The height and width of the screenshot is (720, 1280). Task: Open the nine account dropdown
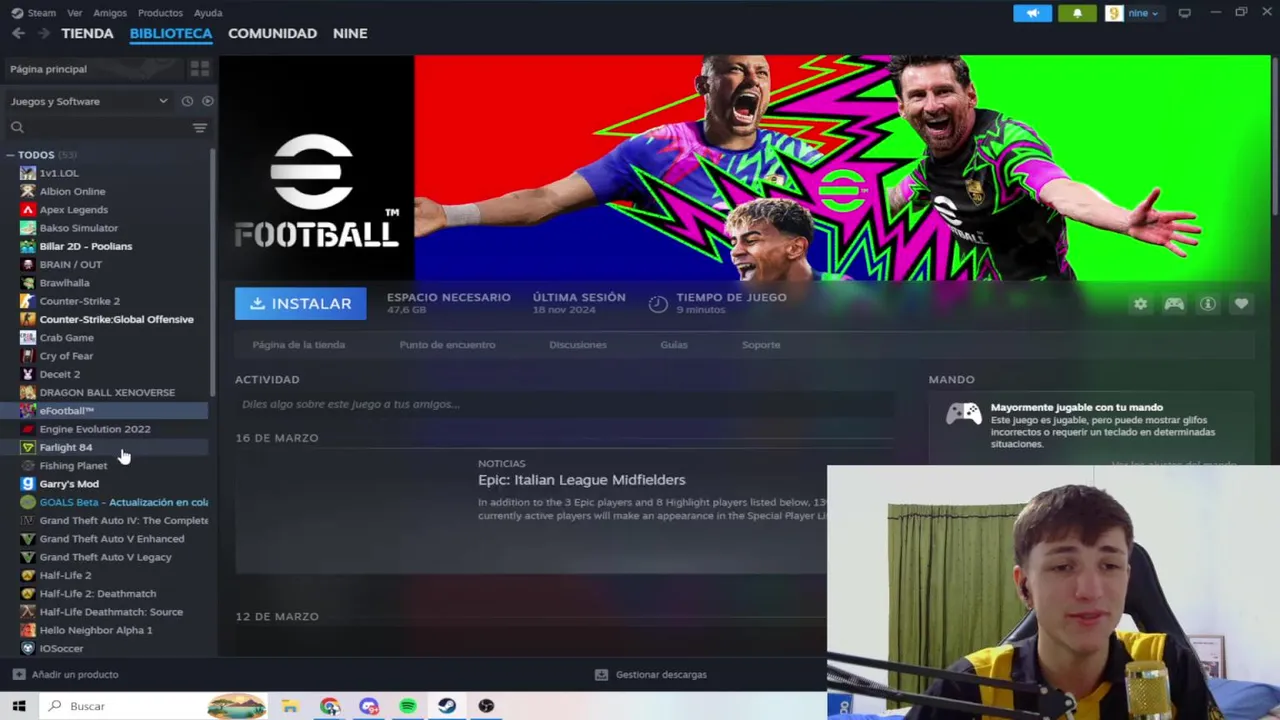(x=1142, y=13)
